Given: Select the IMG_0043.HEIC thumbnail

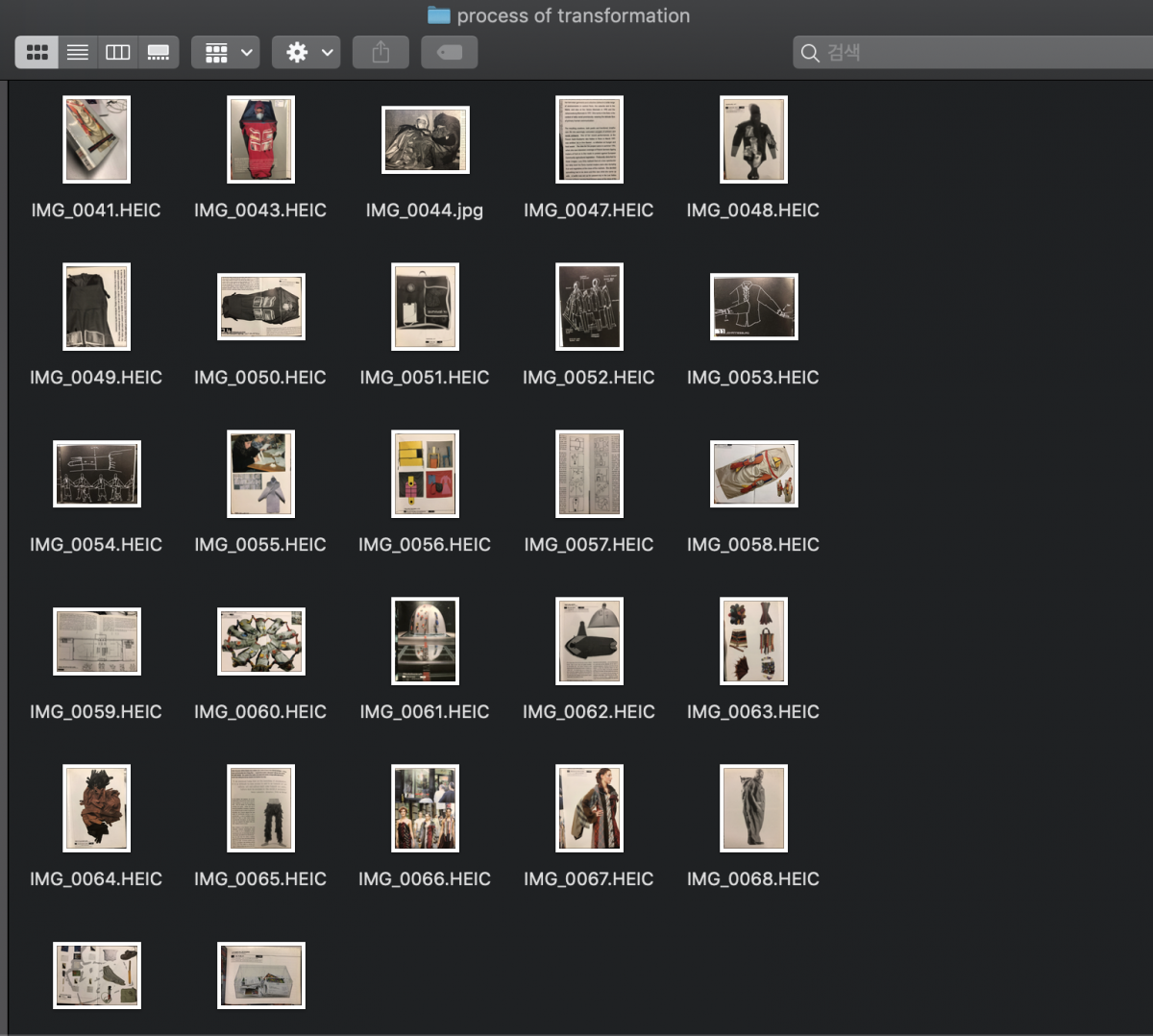Looking at the screenshot, I should [x=260, y=139].
